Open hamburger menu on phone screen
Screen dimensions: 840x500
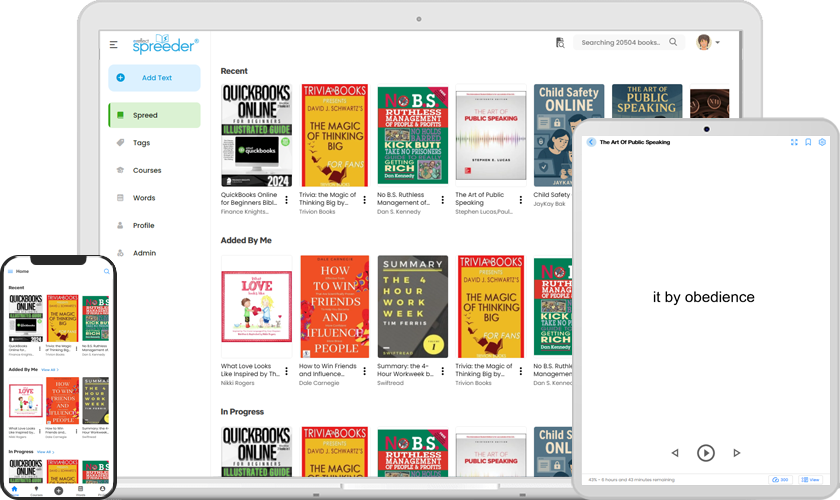pyautogui.click(x=11, y=271)
